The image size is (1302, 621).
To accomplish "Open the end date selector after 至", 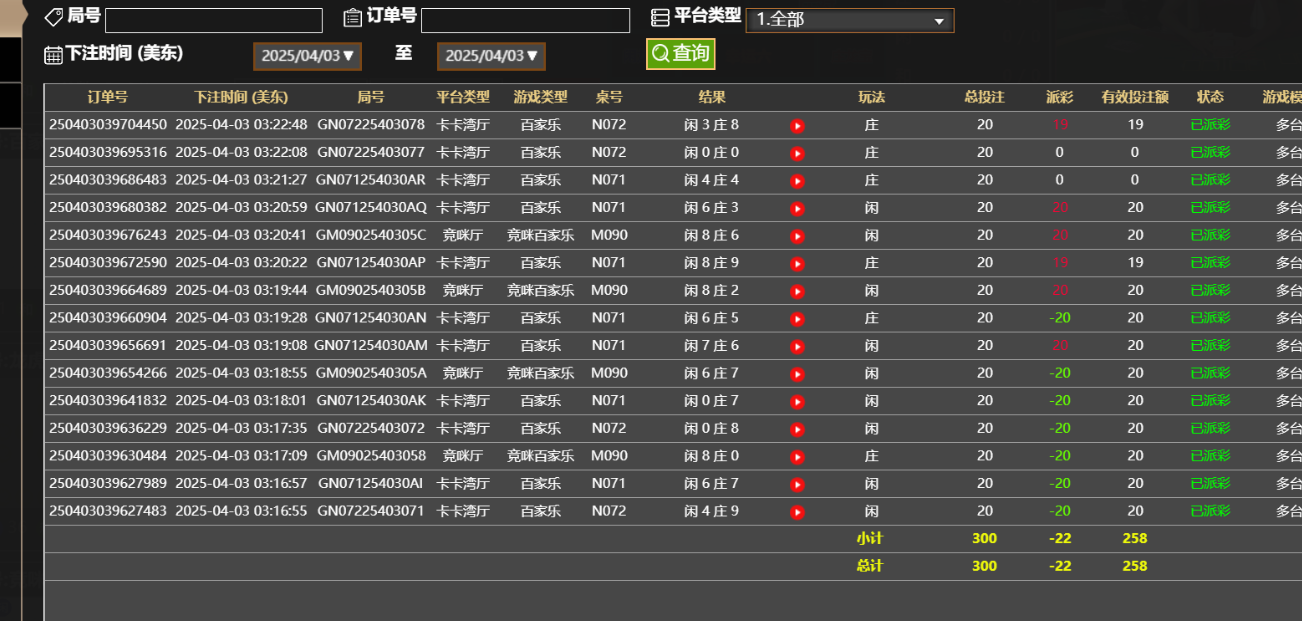I will [491, 56].
